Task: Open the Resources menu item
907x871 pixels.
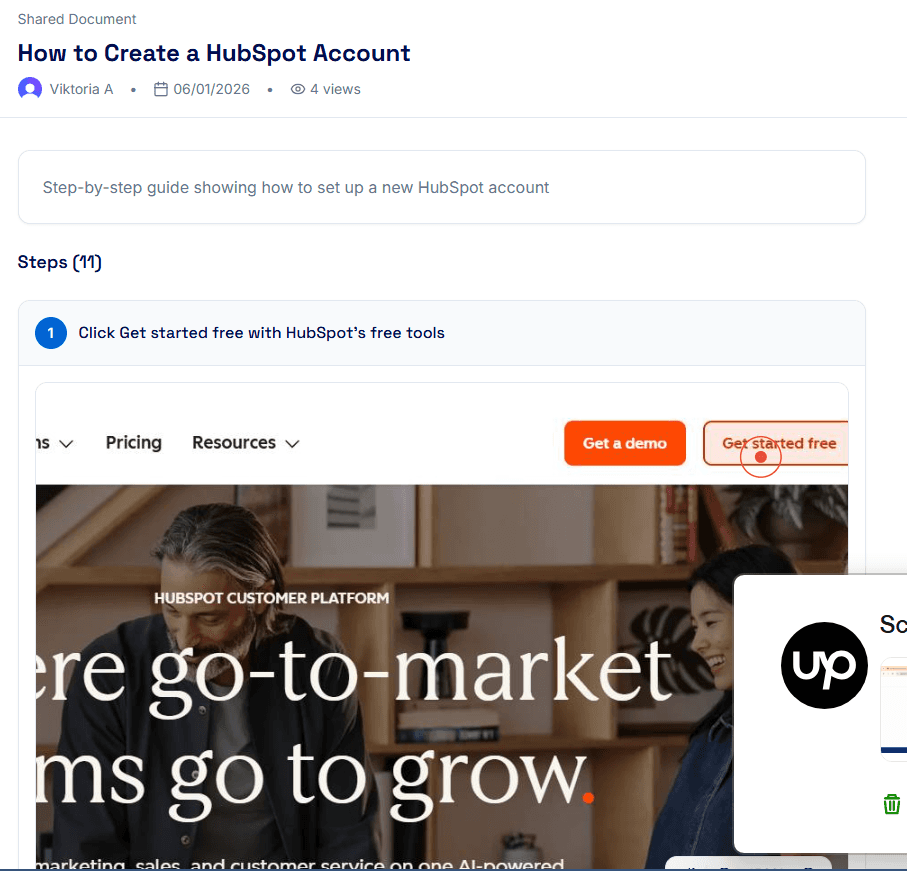Action: pos(234,442)
